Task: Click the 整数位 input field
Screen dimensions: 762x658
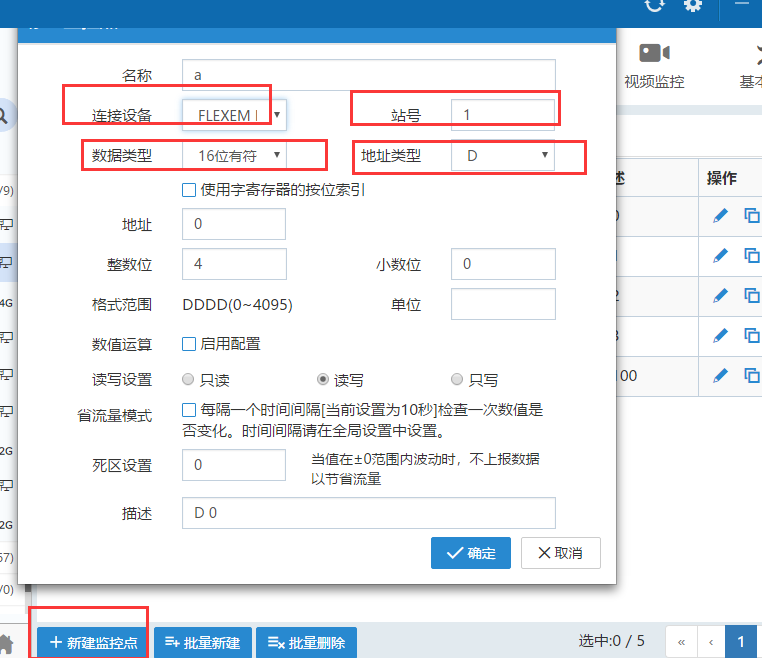Action: point(234,264)
